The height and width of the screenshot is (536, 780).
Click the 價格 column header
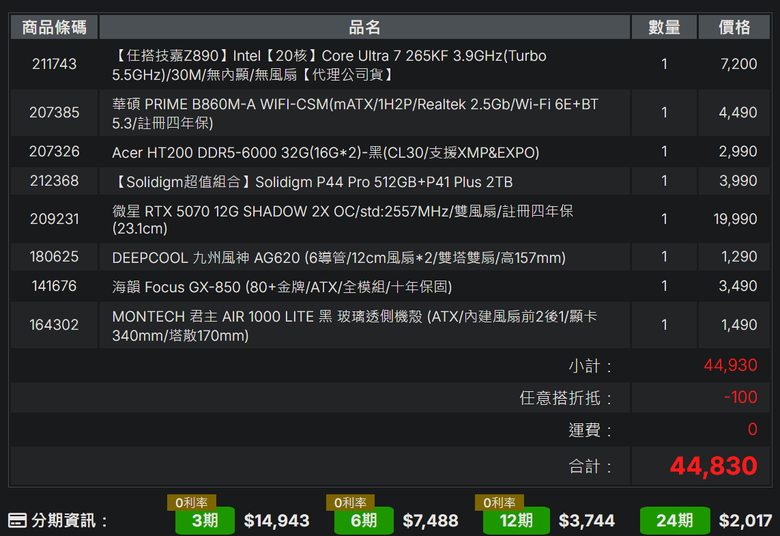coord(734,27)
